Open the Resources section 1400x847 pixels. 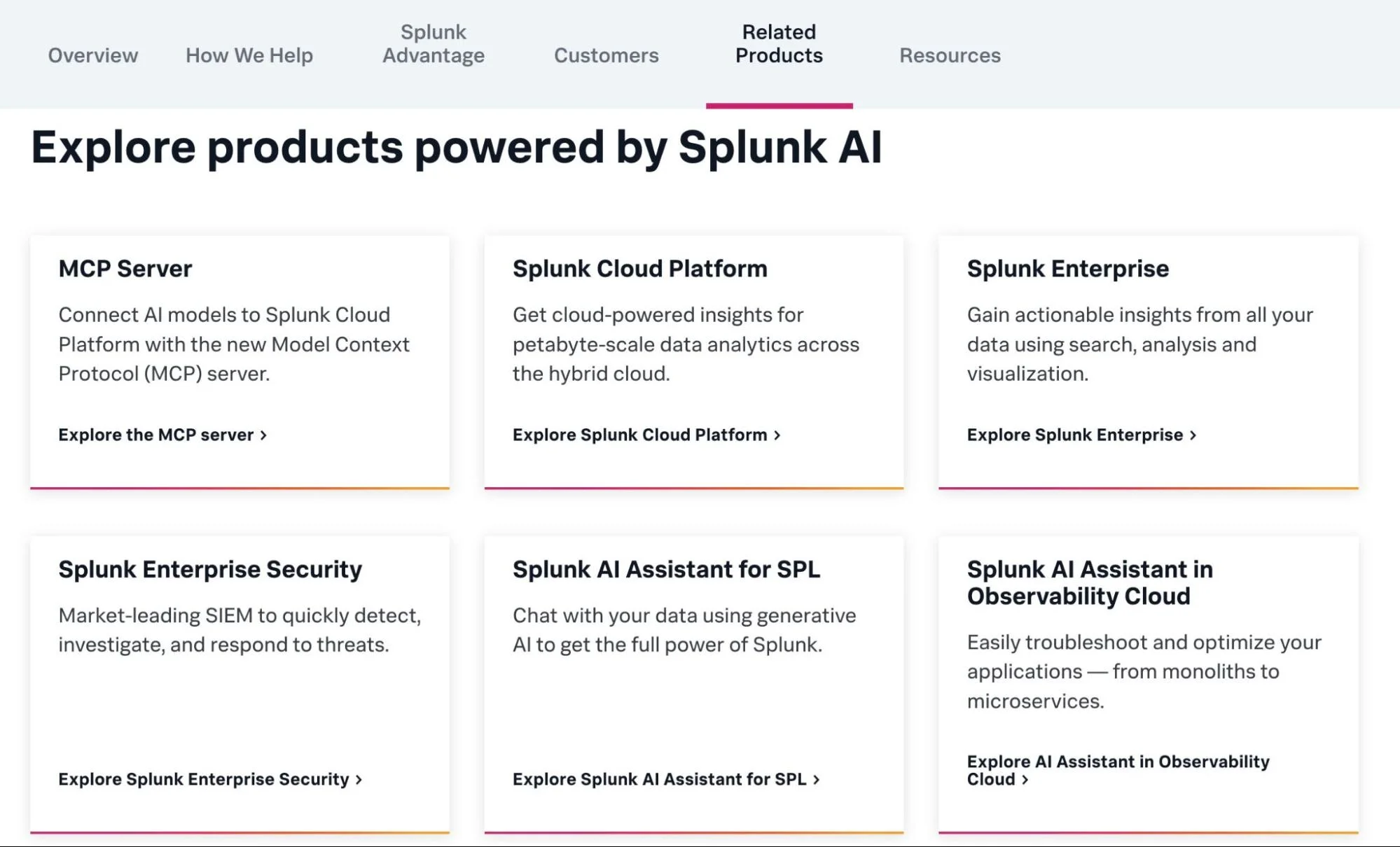tap(950, 55)
